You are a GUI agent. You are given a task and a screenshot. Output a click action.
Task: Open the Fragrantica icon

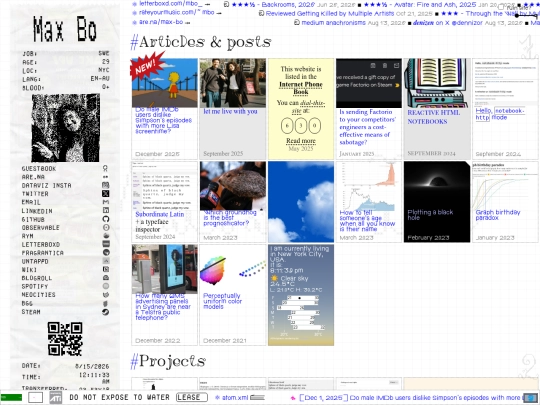(105, 252)
